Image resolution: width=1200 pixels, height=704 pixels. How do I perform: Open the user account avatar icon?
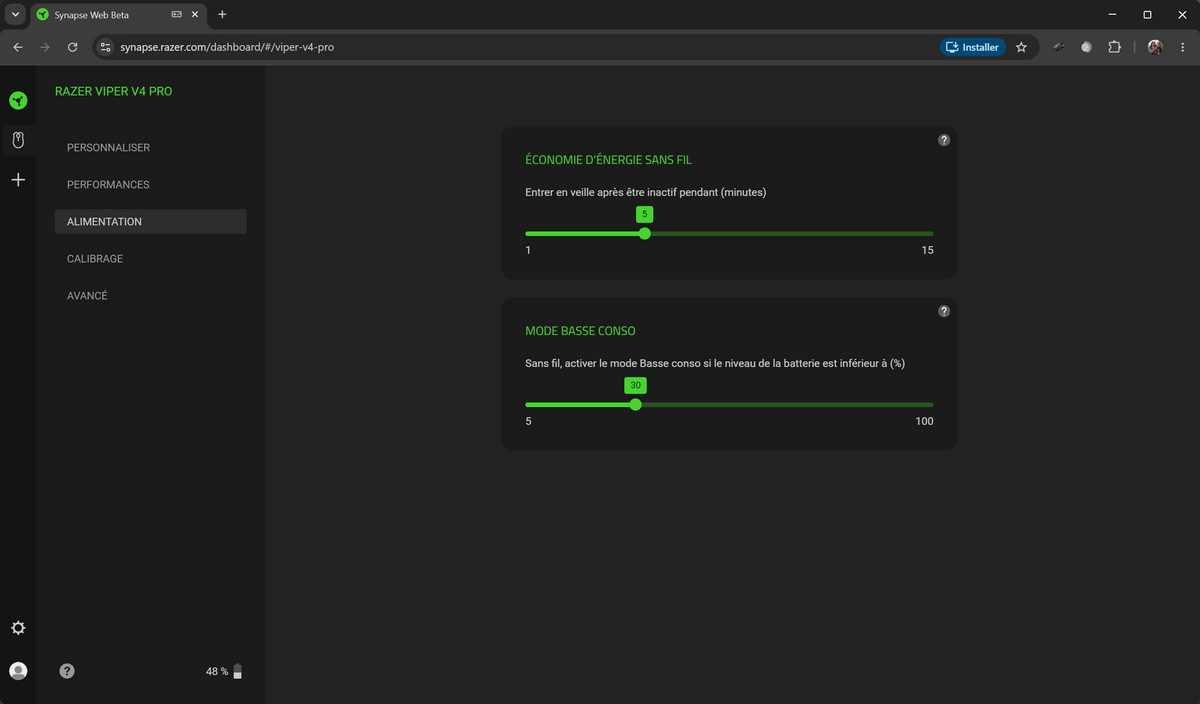(18, 671)
